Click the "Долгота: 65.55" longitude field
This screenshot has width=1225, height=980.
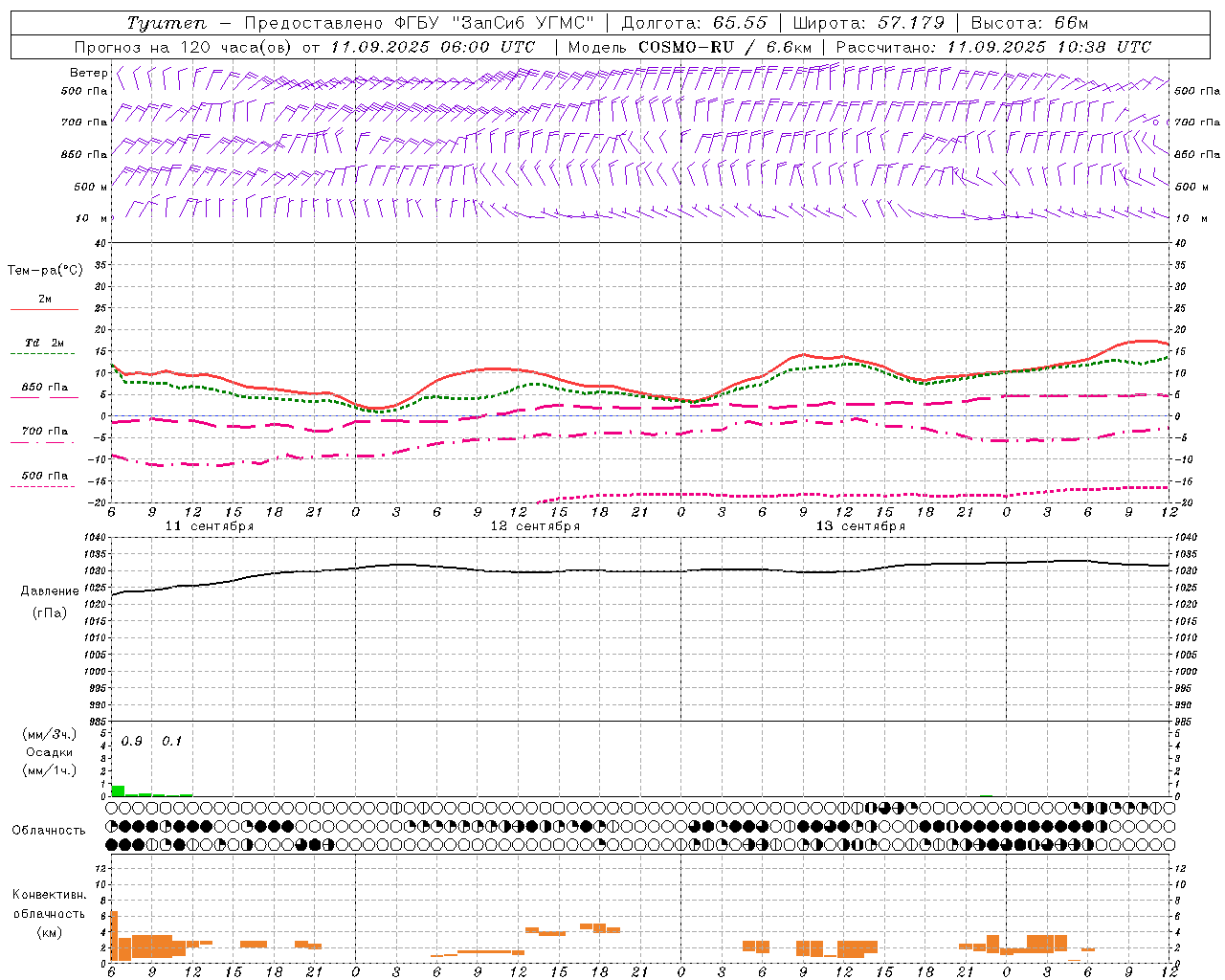coord(694,23)
